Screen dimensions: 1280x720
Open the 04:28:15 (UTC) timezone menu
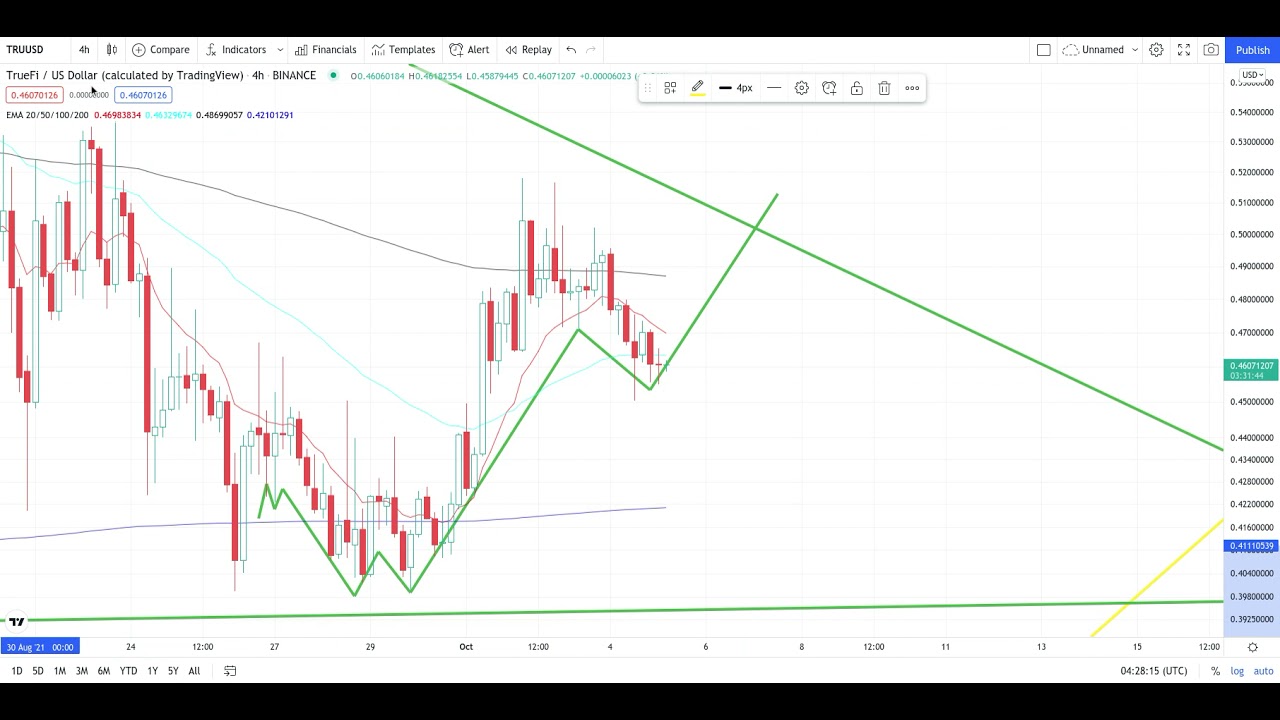click(x=1154, y=671)
